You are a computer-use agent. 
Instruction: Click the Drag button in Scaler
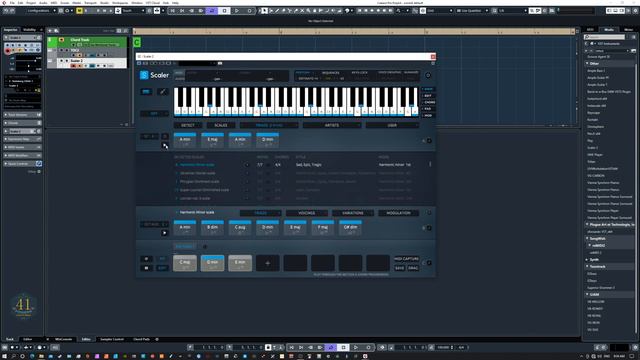coord(413,268)
